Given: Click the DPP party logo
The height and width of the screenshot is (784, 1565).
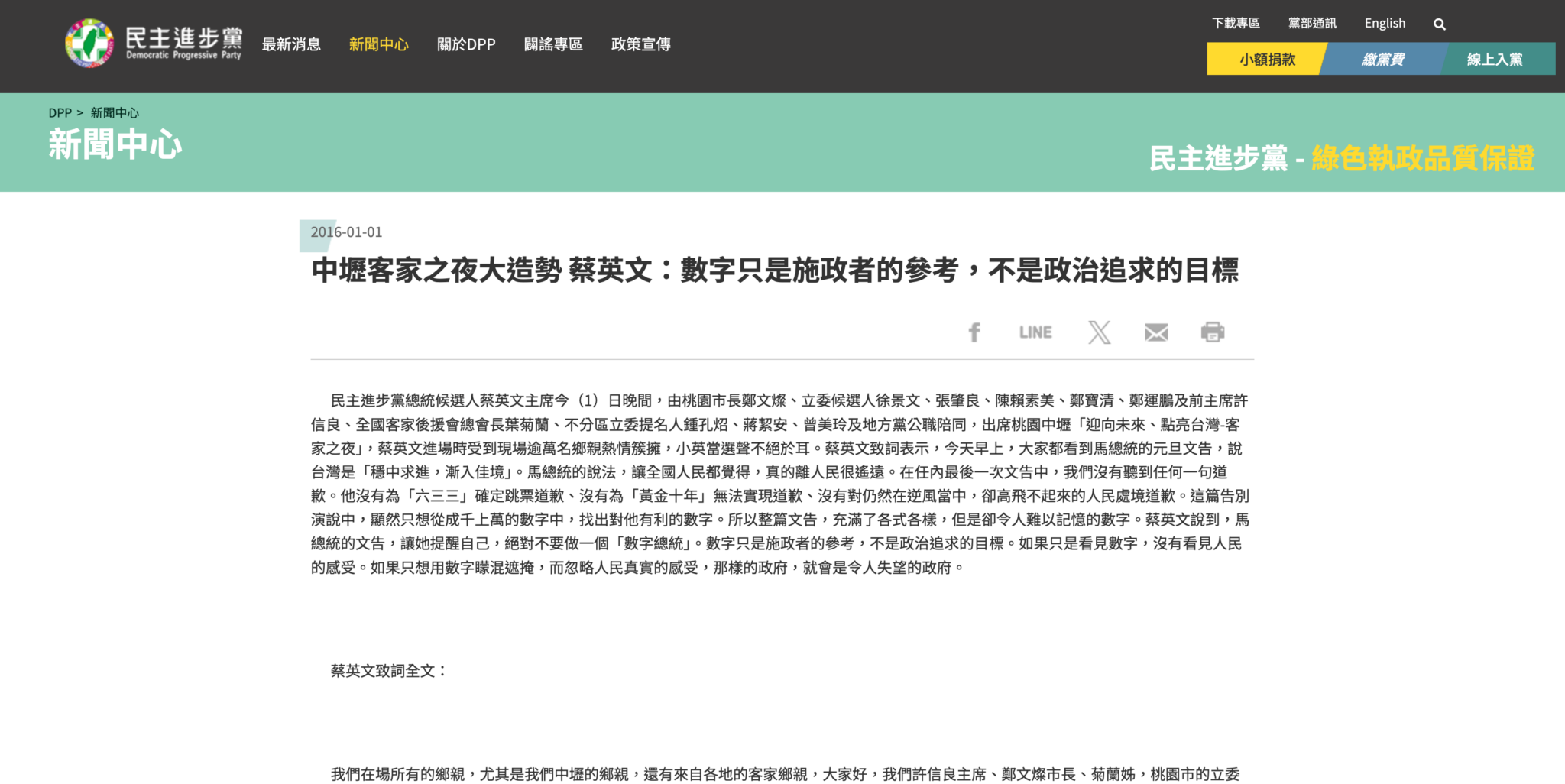Looking at the screenshot, I should pyautogui.click(x=151, y=44).
